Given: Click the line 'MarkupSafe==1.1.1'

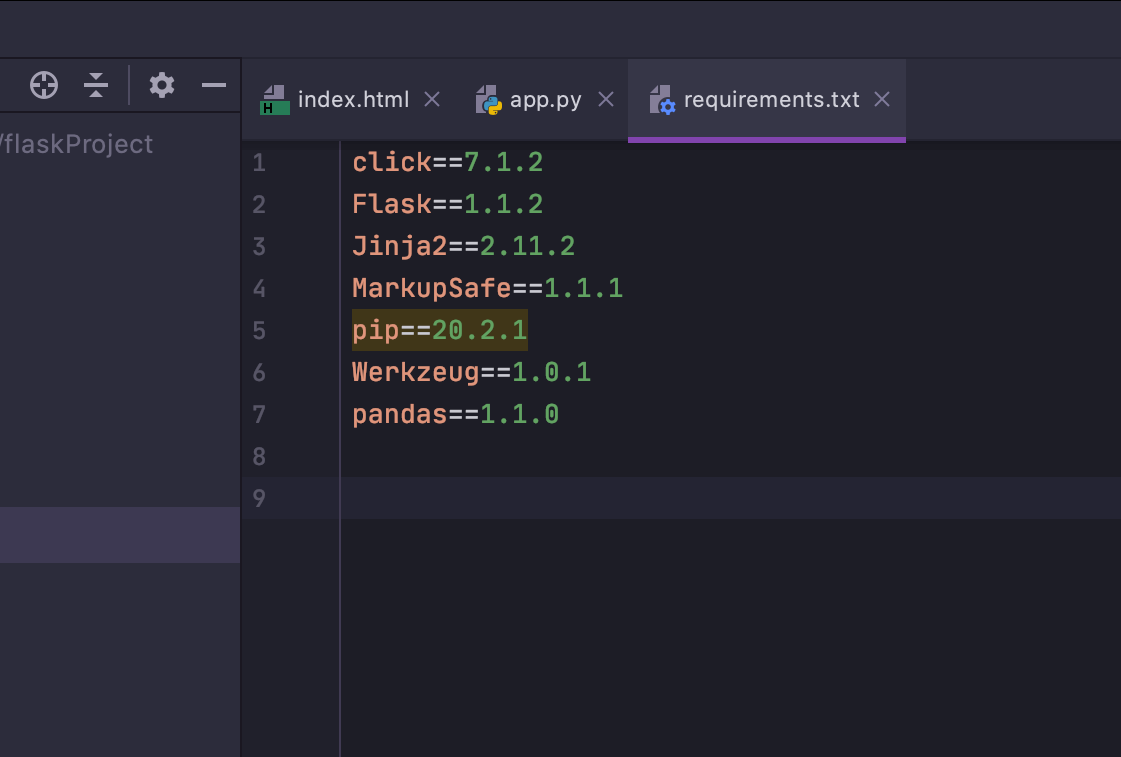Looking at the screenshot, I should pos(488,288).
